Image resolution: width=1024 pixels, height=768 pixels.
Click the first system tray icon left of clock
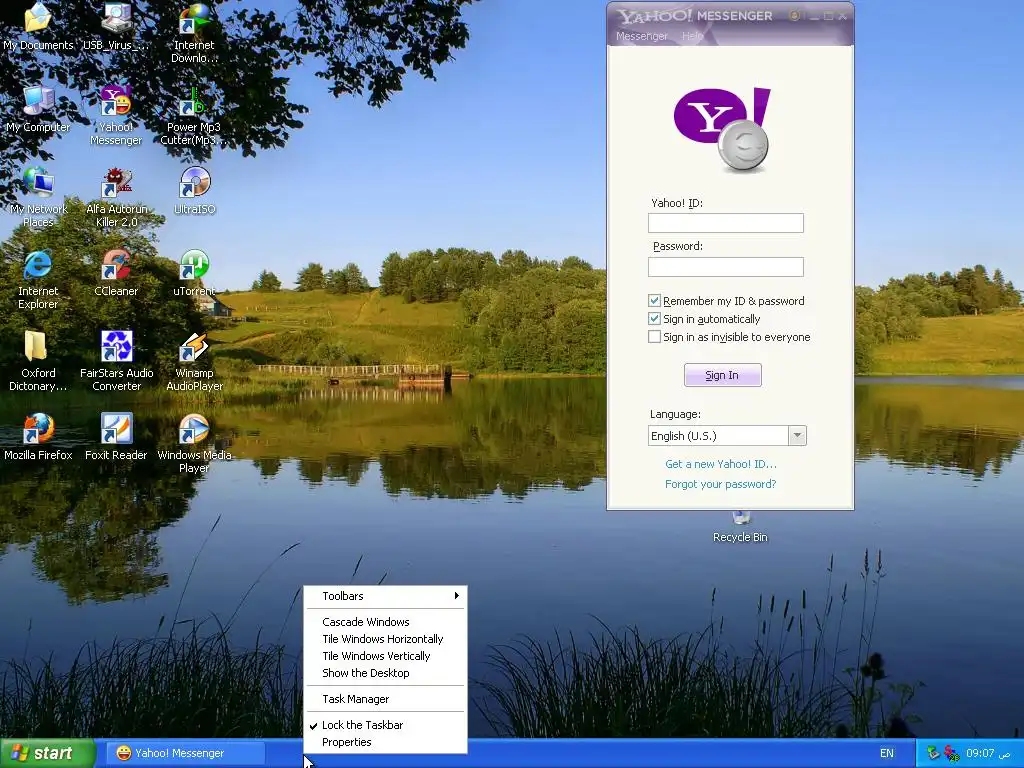[933, 754]
